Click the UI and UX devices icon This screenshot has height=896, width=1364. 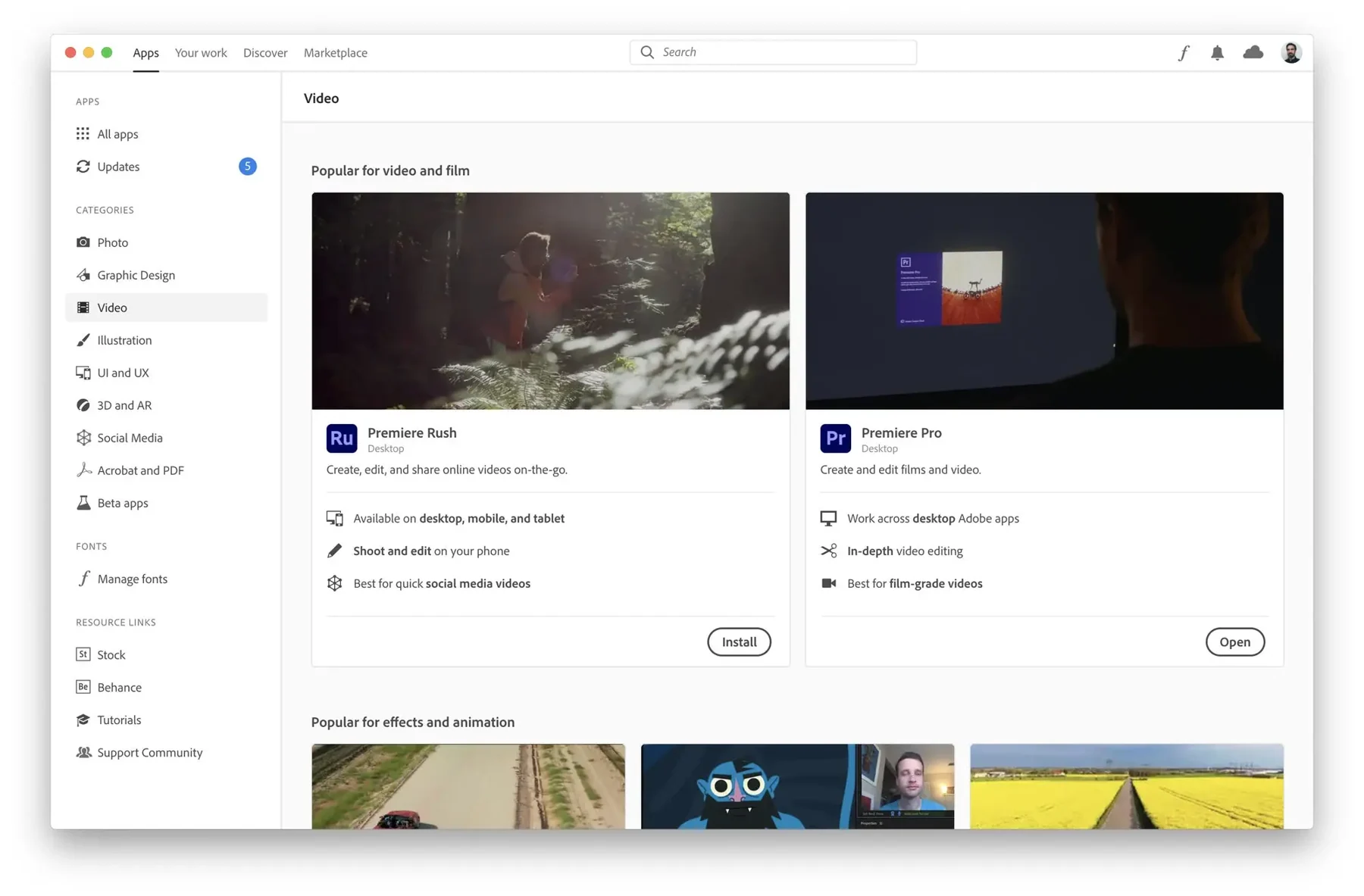coord(83,373)
